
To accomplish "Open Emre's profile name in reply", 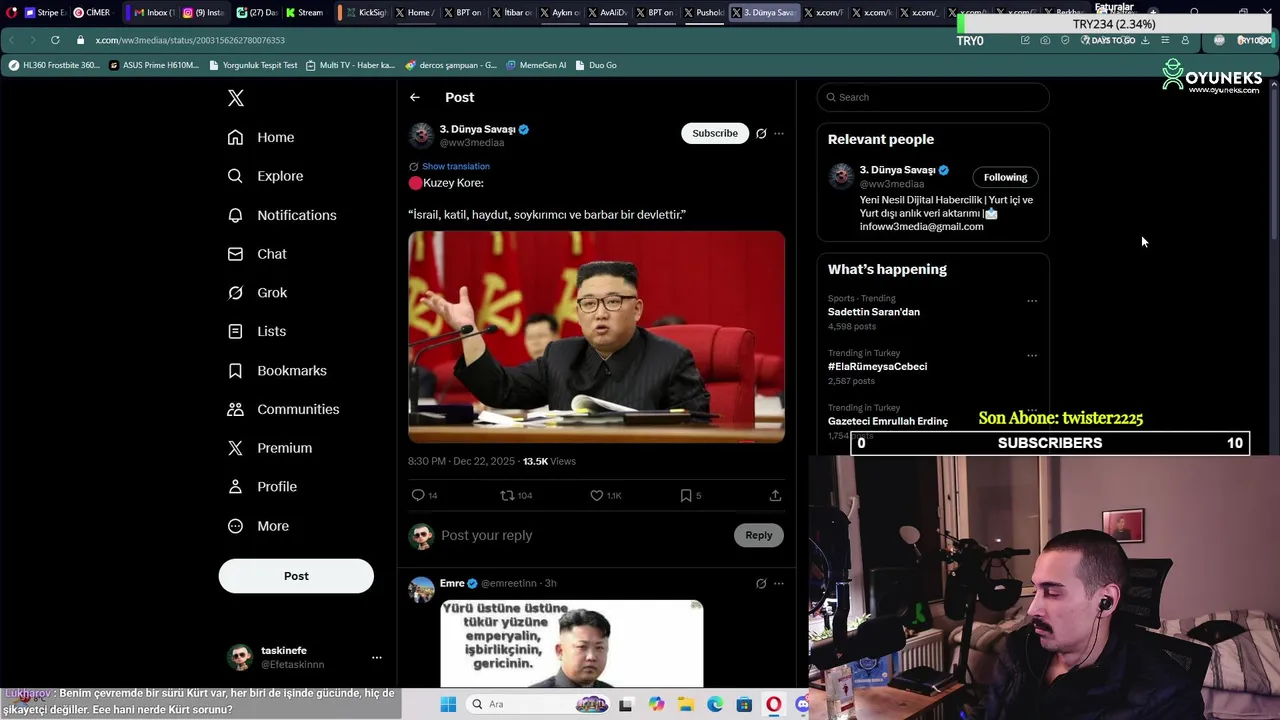I will pos(452,583).
